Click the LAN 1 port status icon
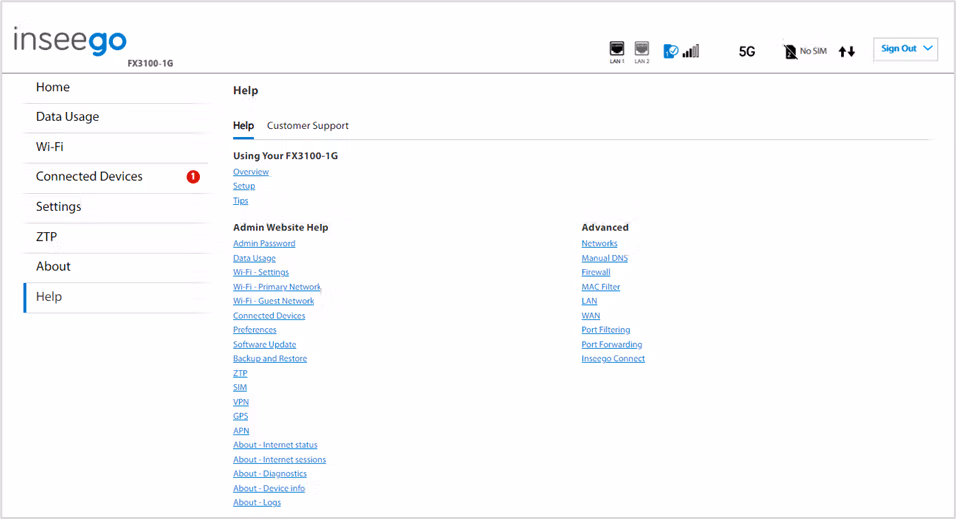The height and width of the screenshot is (519, 956). pos(617,49)
